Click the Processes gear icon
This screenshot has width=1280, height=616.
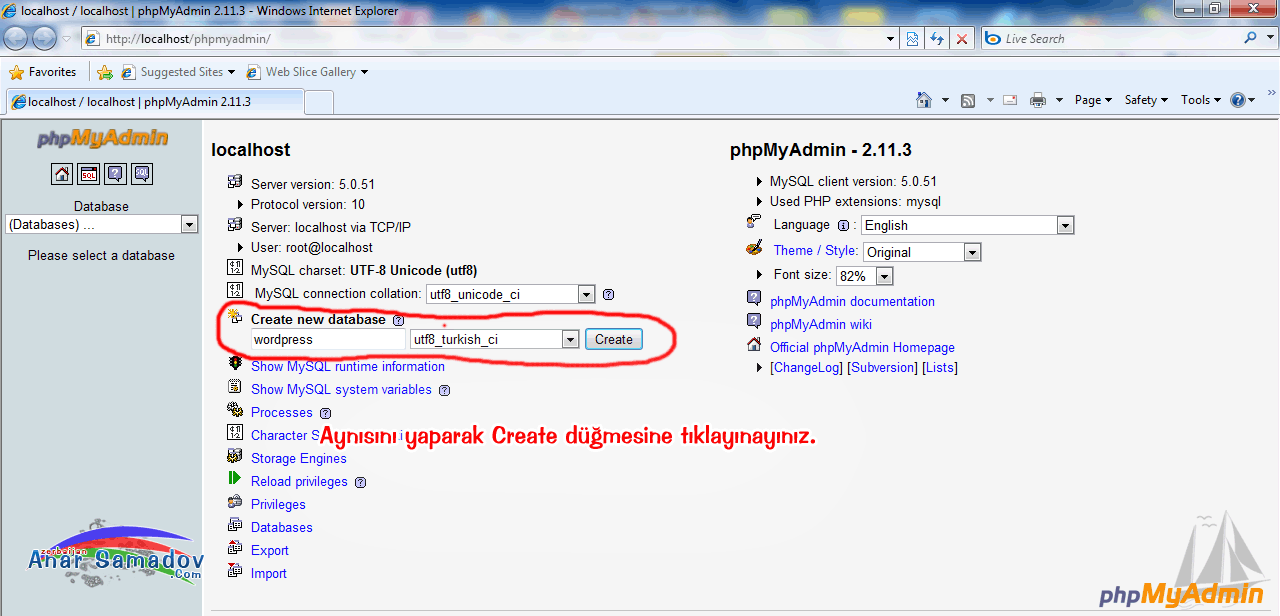(x=235, y=410)
